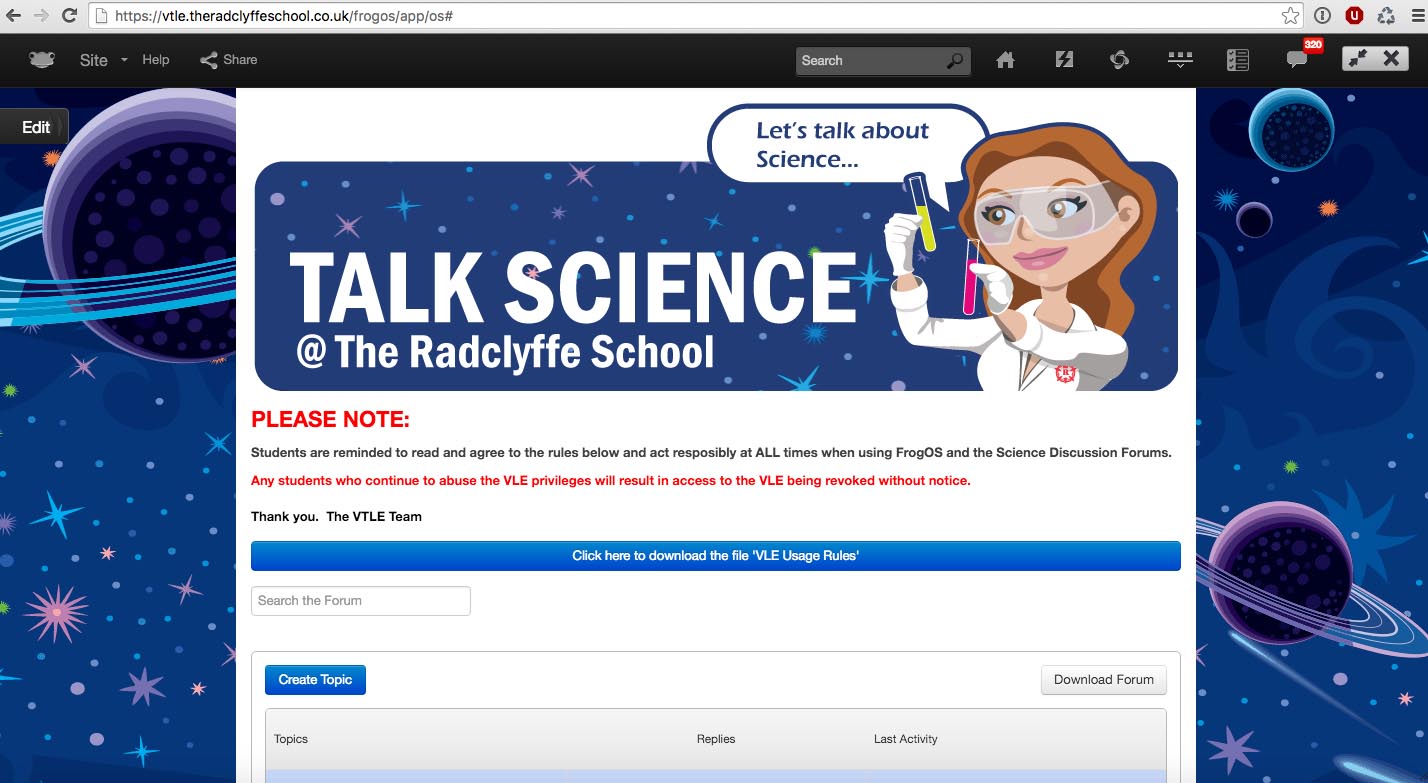Share this site via the Share button
Image resolution: width=1428 pixels, height=783 pixels.
(229, 60)
